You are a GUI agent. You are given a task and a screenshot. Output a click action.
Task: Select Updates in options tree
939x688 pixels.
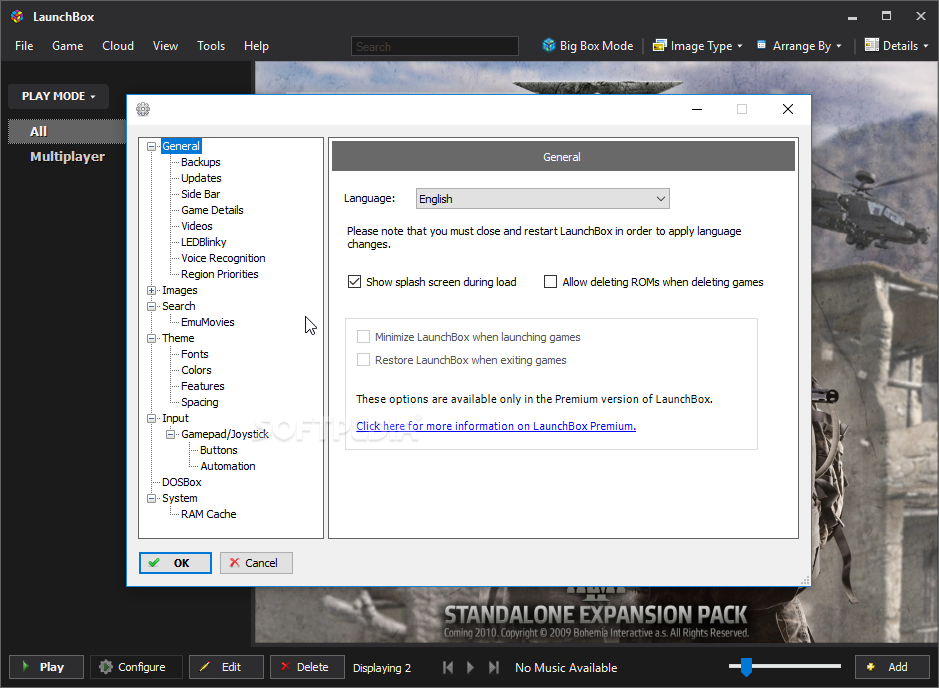[x=201, y=178]
